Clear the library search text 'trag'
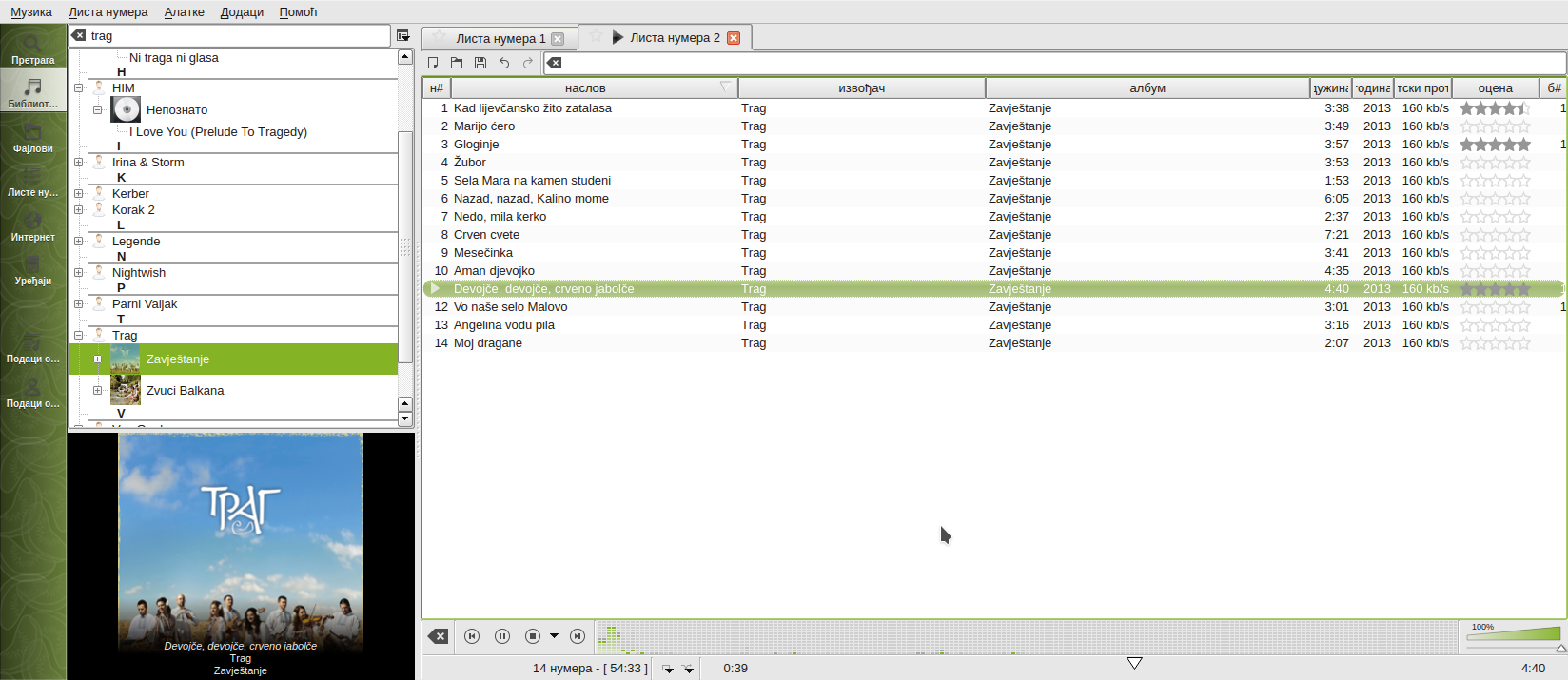Screen dimensions: 1568x680 [x=79, y=35]
